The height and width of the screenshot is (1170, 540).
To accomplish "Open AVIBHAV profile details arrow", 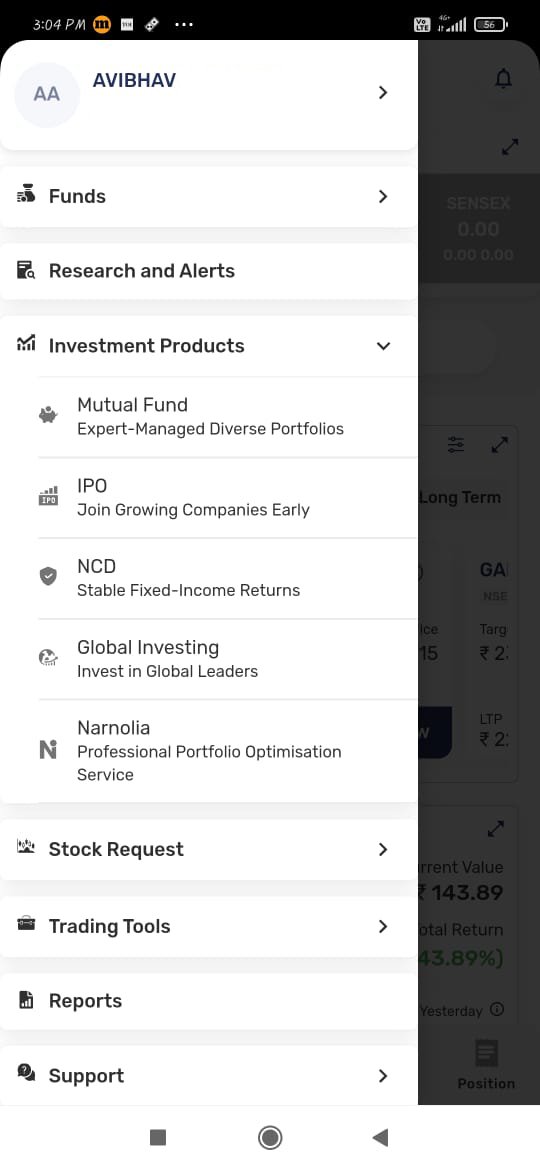I will click(383, 93).
